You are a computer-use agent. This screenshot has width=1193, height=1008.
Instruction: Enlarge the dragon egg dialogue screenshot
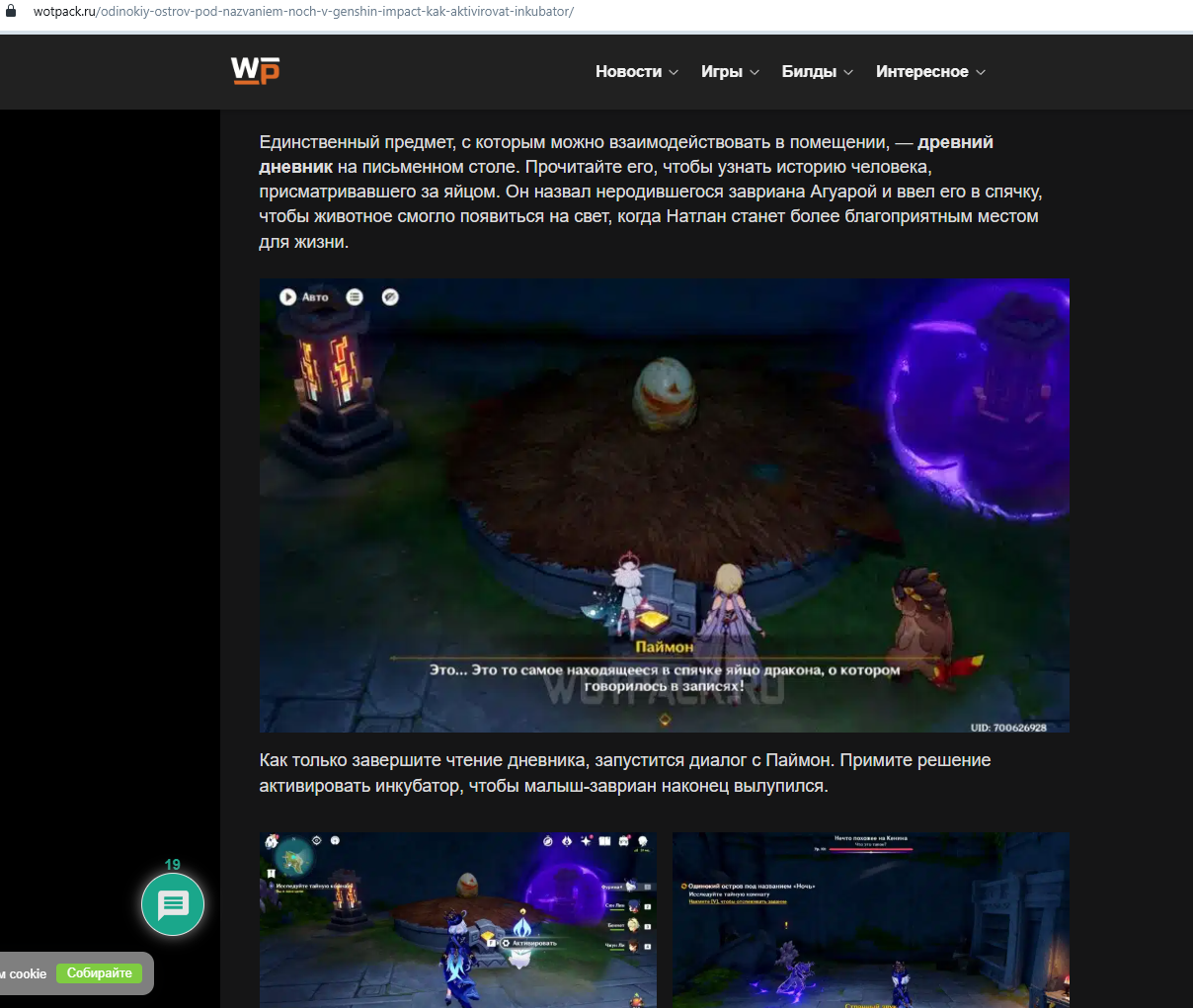point(665,505)
